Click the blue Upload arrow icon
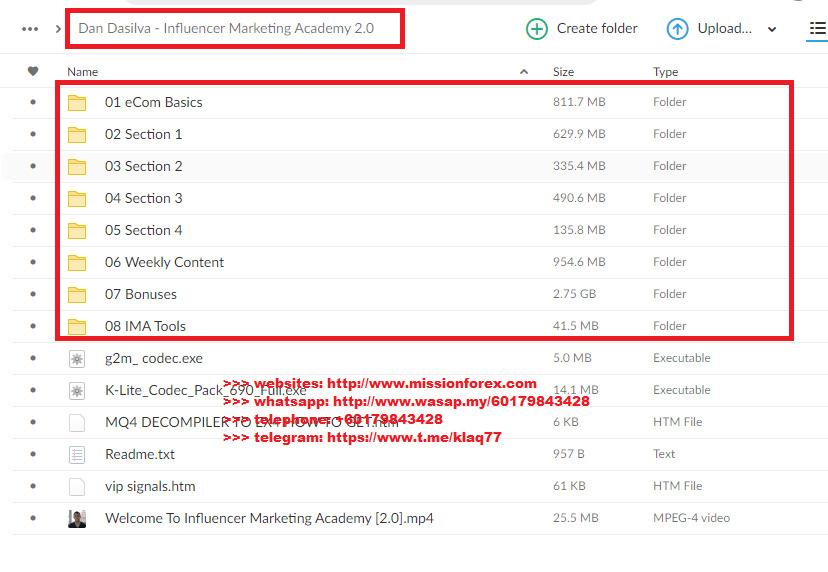This screenshot has width=828, height=572. tap(678, 29)
